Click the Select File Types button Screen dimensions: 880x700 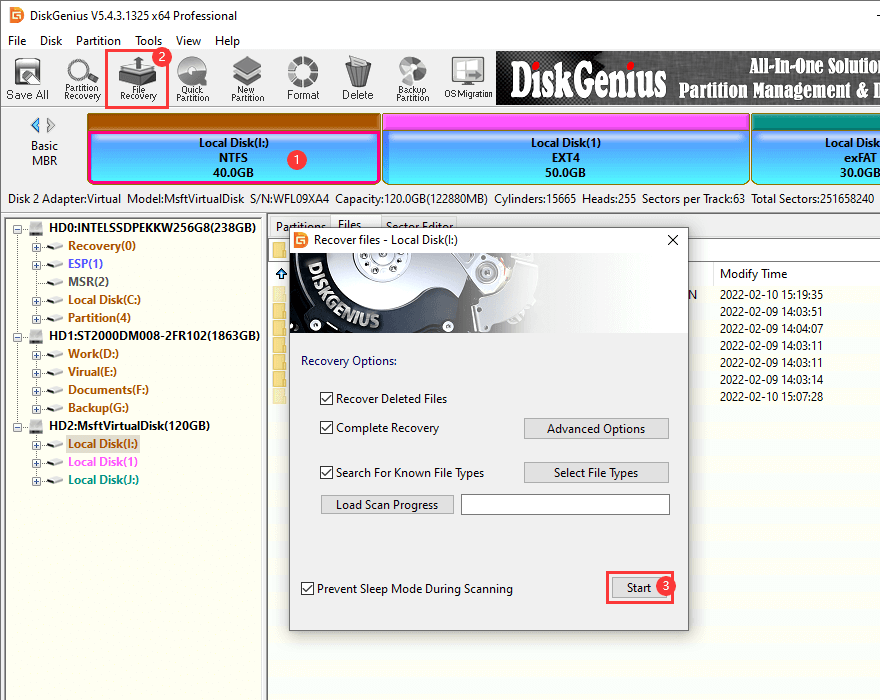(596, 473)
